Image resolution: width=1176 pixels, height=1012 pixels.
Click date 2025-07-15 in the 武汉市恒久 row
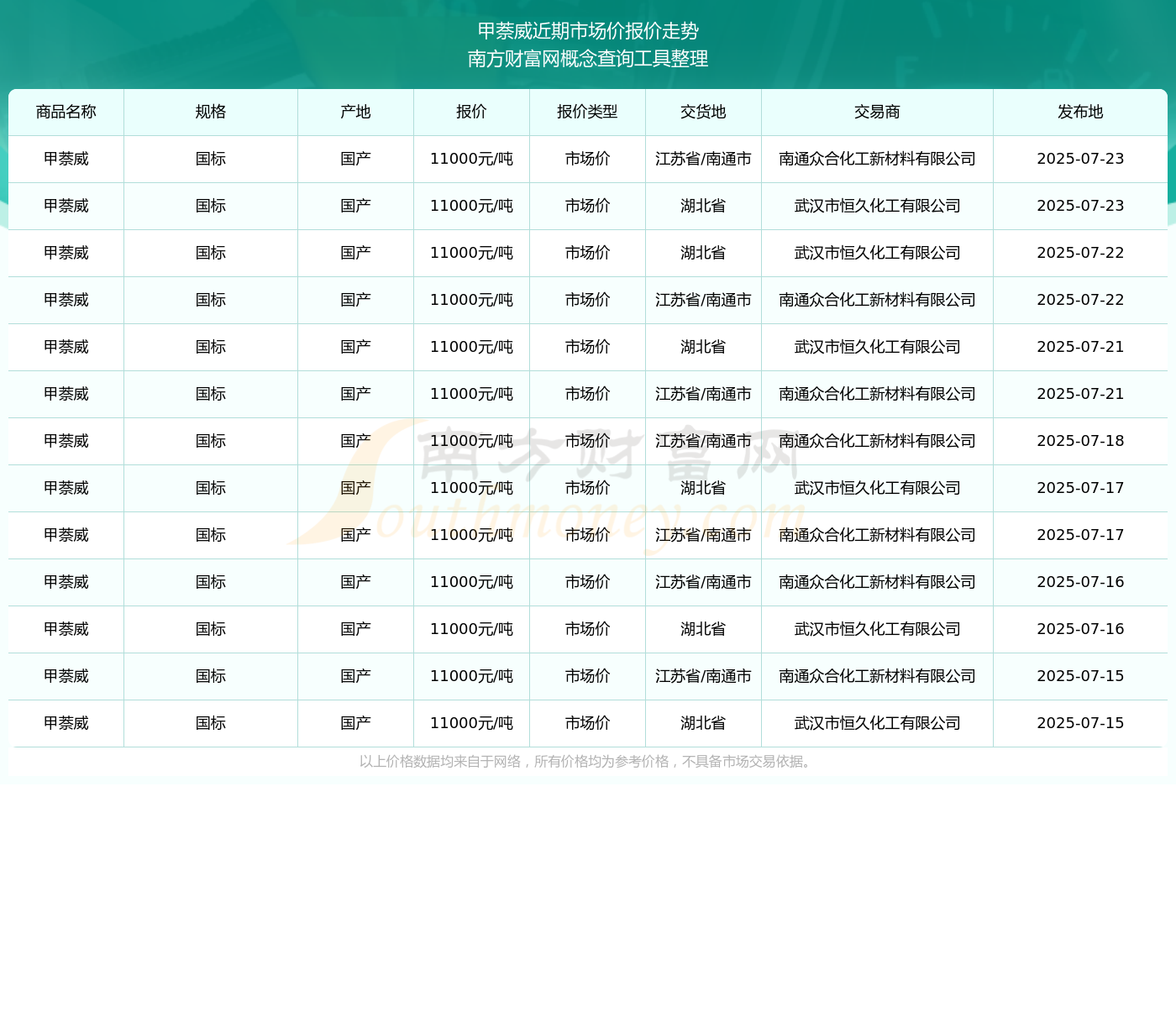(1080, 723)
